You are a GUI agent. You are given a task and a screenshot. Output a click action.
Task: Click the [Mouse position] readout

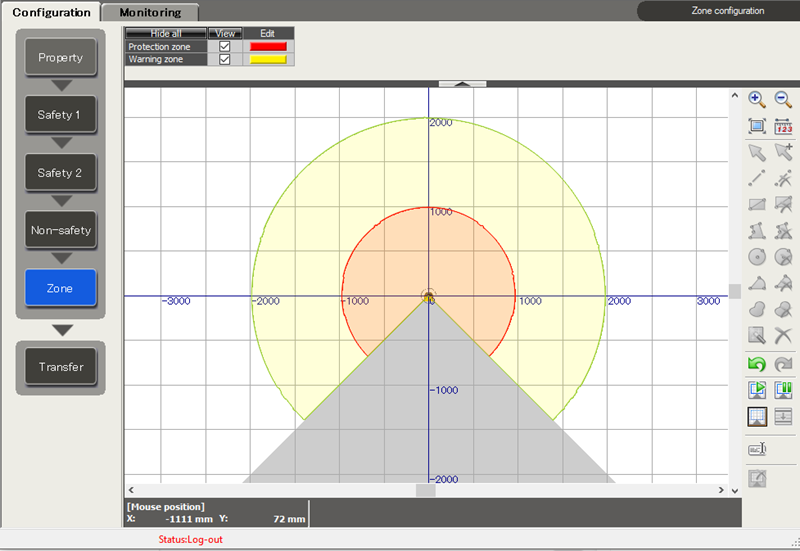pyautogui.click(x=166, y=507)
